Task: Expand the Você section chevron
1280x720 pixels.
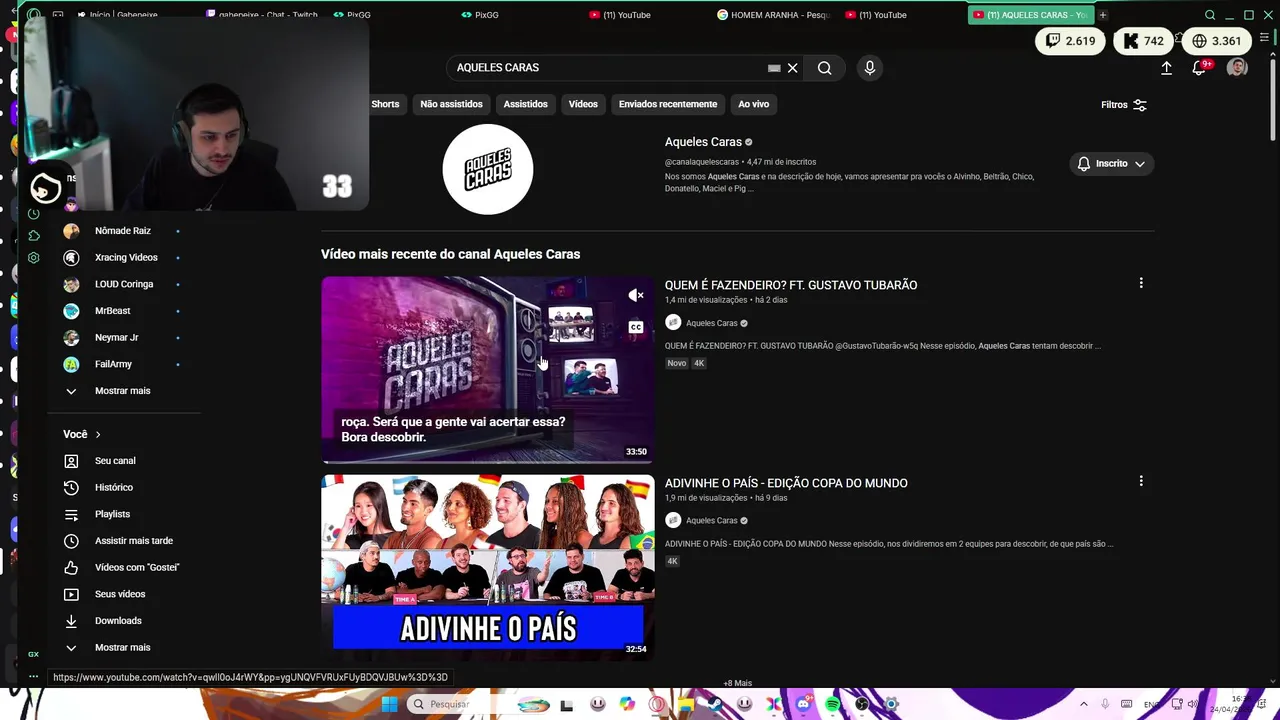Action: click(98, 434)
